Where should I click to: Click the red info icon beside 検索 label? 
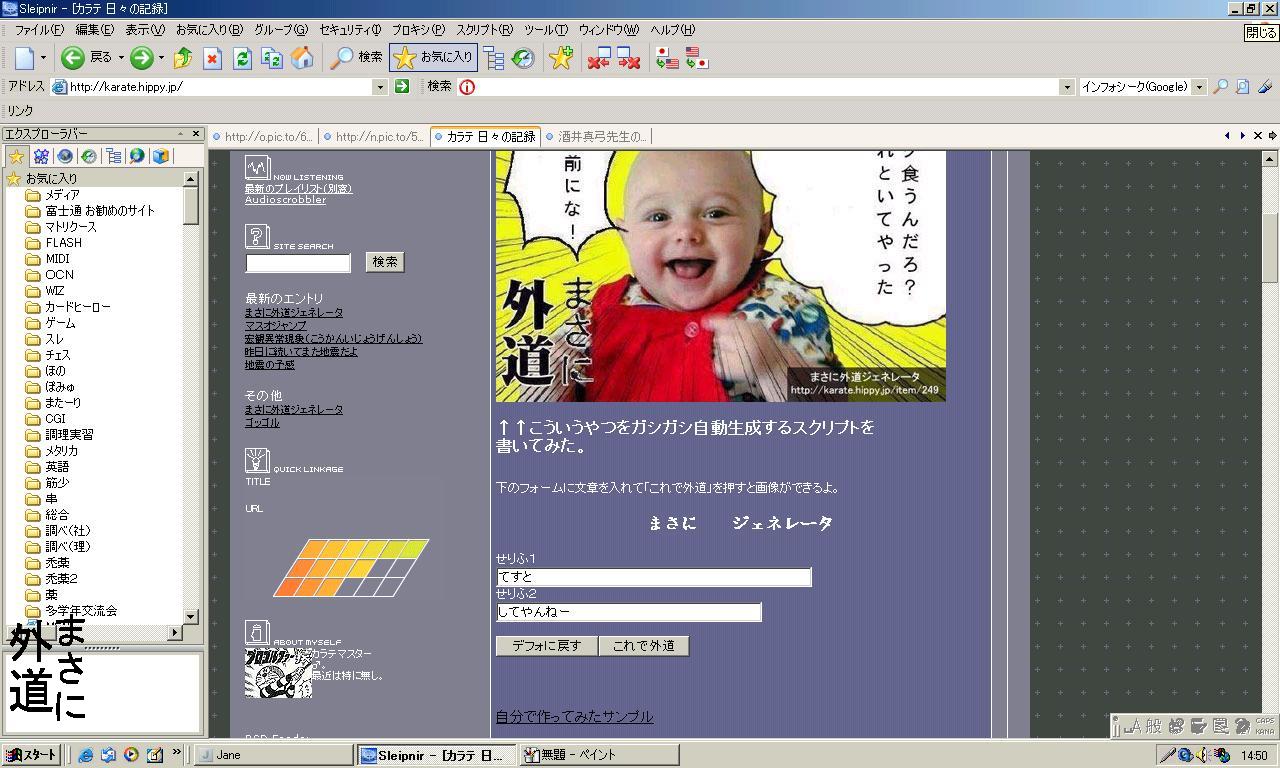coord(467,87)
